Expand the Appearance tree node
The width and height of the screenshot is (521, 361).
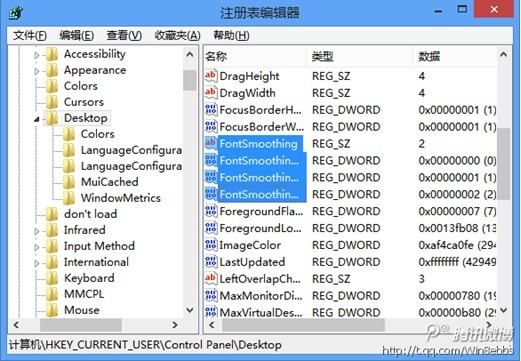point(37,71)
